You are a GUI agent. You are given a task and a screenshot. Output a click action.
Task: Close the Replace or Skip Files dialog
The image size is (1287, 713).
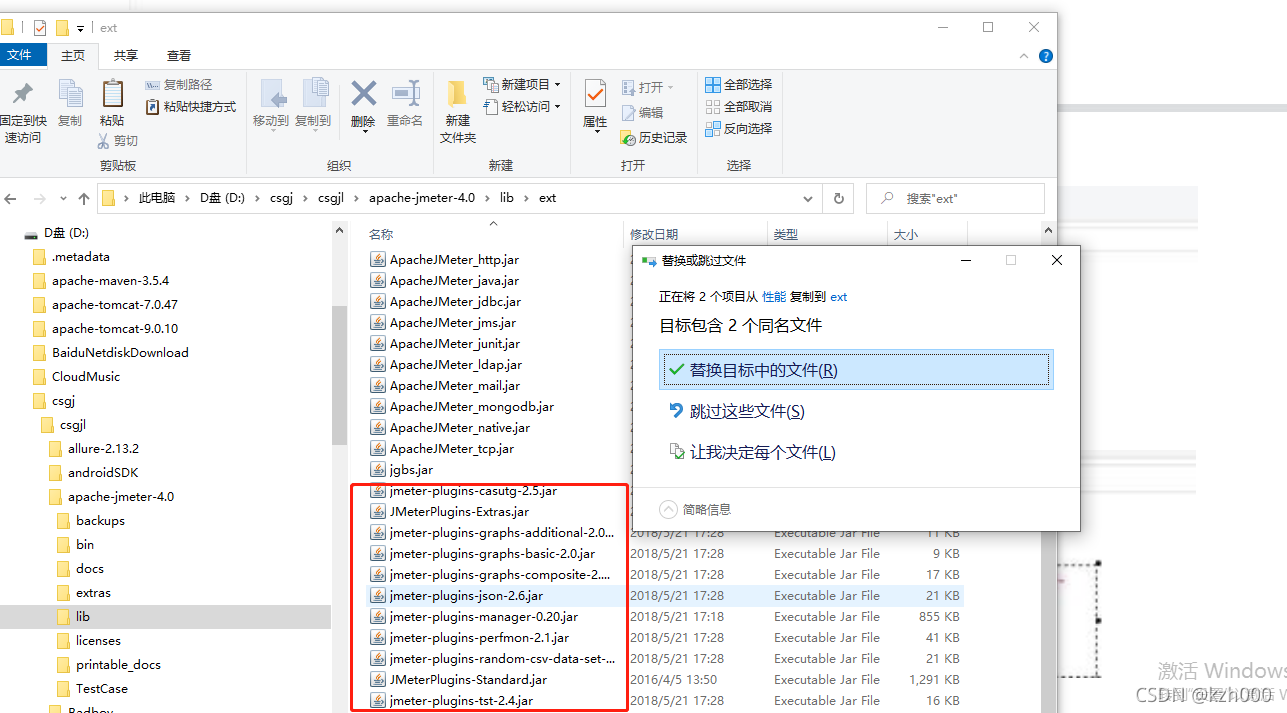[1057, 260]
